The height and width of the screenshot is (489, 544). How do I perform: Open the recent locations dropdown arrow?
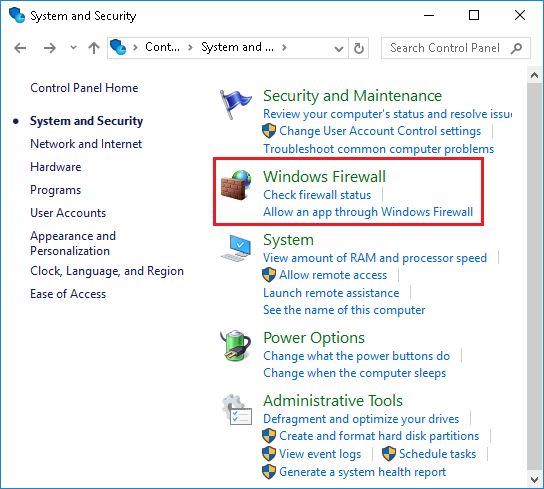pyautogui.click(x=73, y=48)
